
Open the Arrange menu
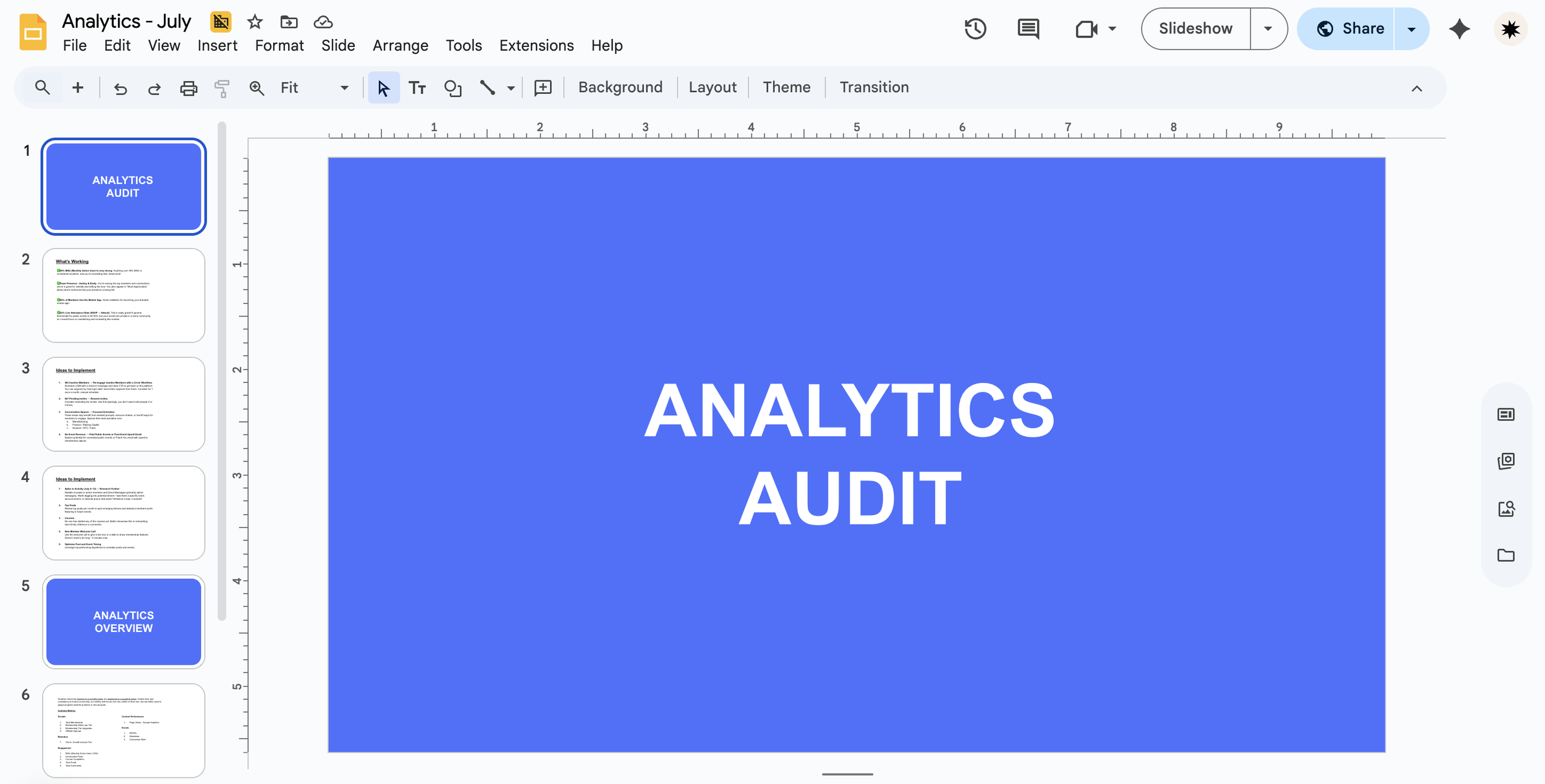(x=400, y=46)
